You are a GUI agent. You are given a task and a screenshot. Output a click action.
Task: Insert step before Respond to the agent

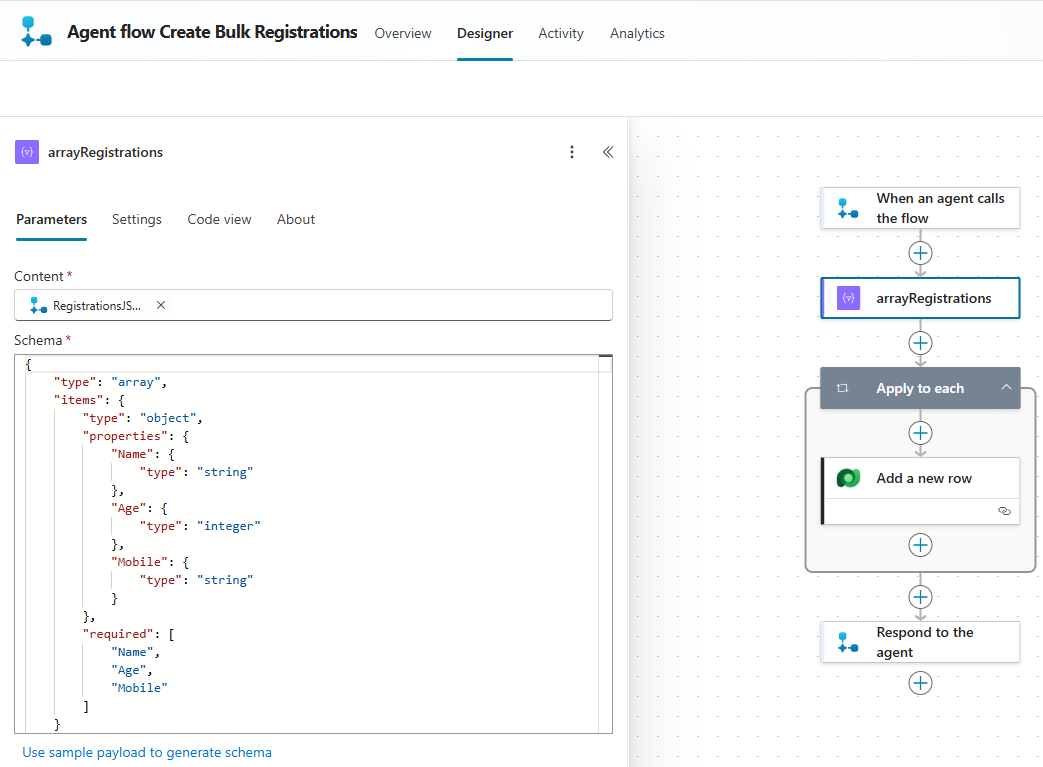tap(920, 597)
